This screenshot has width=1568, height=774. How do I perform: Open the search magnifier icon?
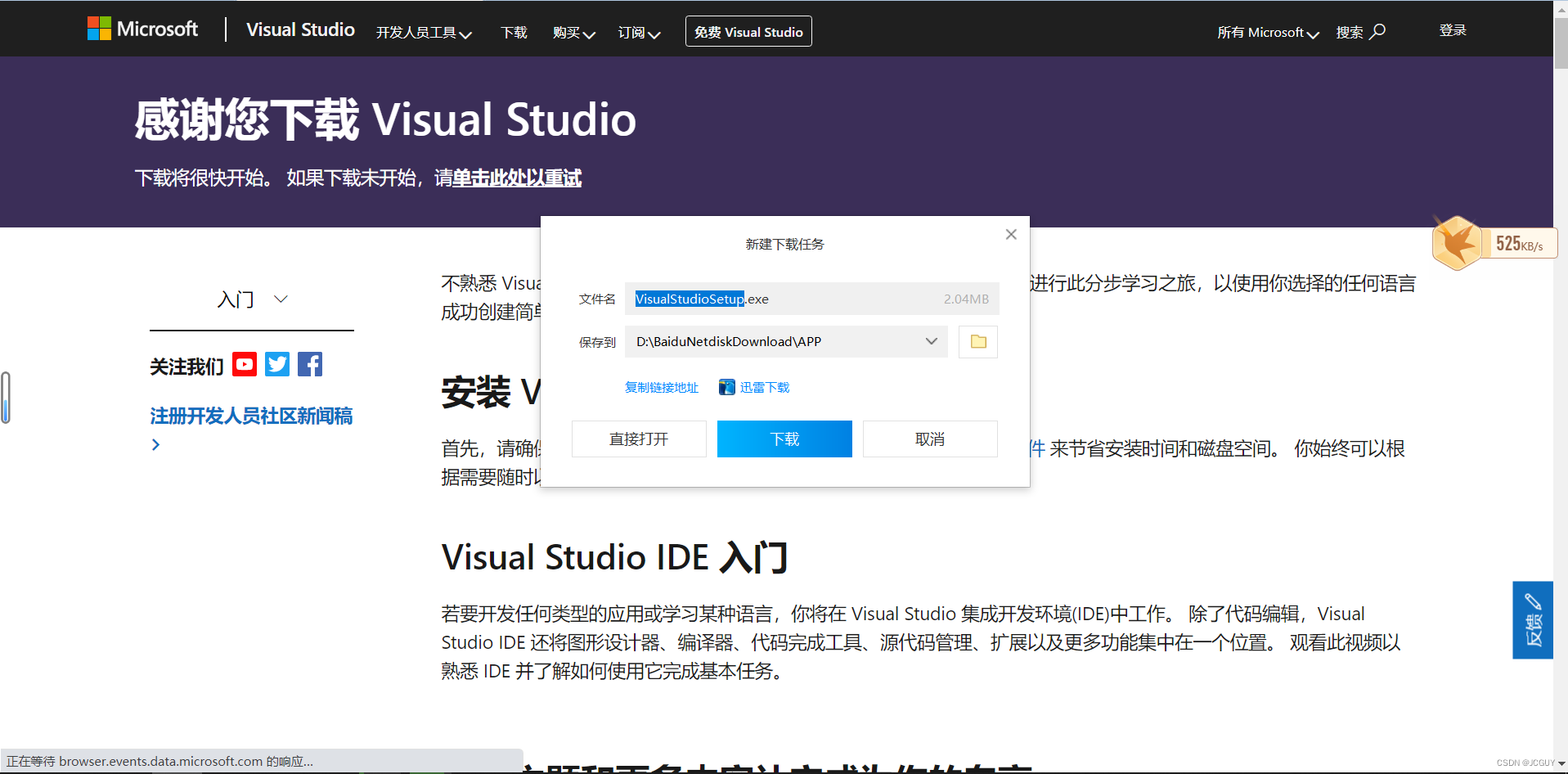coord(1378,31)
